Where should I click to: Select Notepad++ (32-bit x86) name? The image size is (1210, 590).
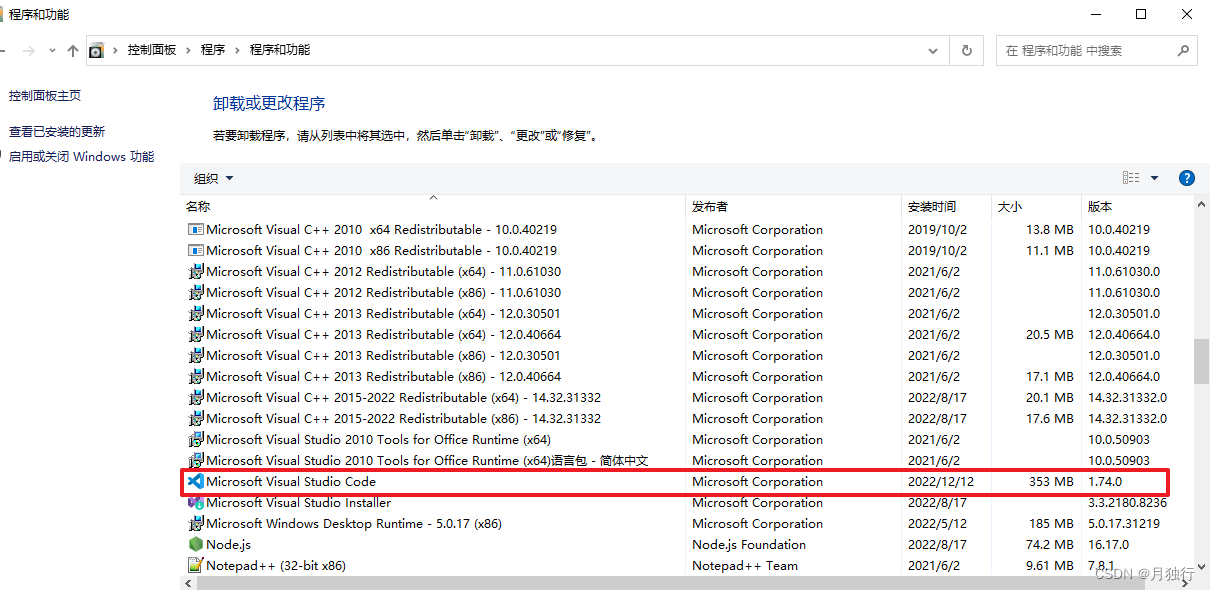276,566
